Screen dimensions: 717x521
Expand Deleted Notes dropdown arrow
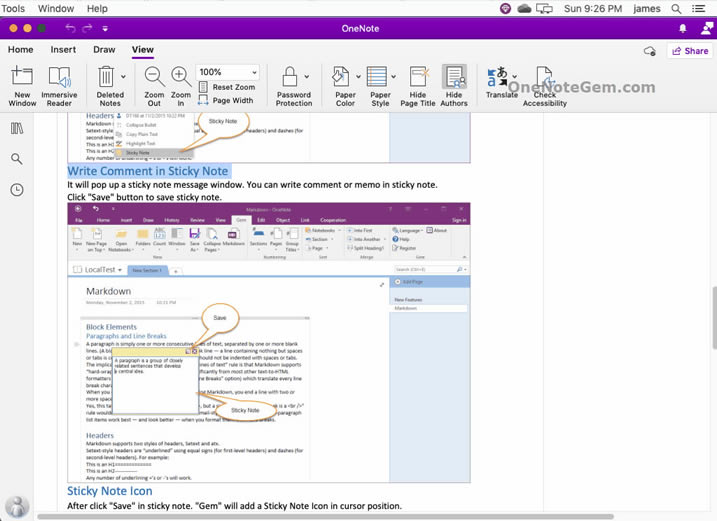123,76
